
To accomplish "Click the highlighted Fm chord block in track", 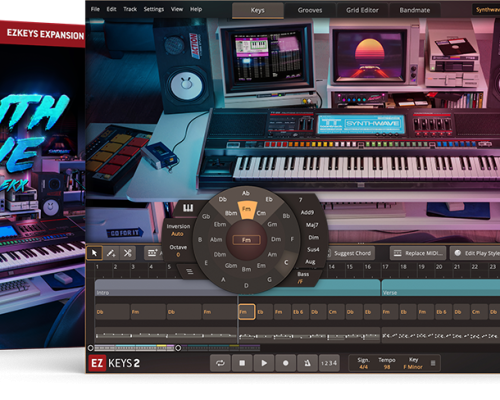I will coord(247,312).
